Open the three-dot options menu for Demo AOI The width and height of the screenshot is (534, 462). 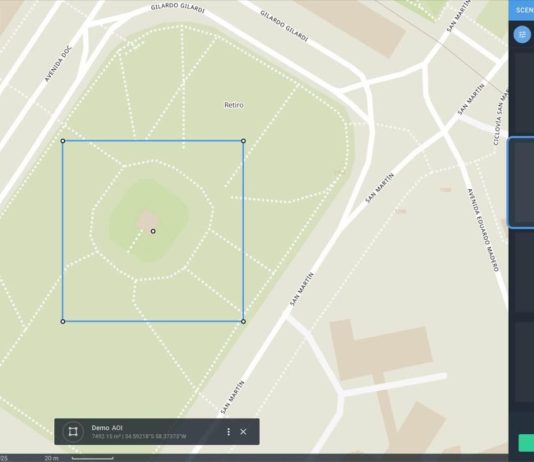coord(228,432)
